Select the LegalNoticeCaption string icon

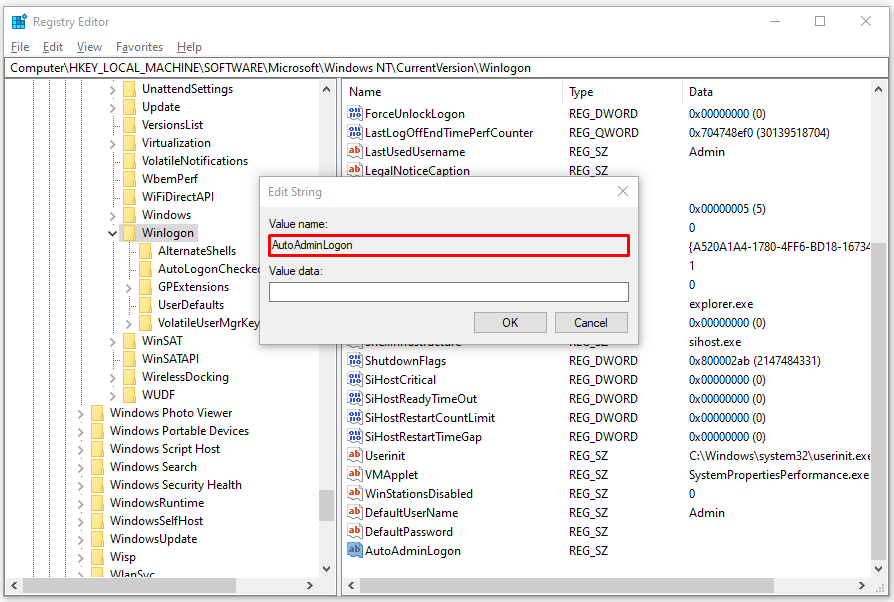click(x=355, y=170)
